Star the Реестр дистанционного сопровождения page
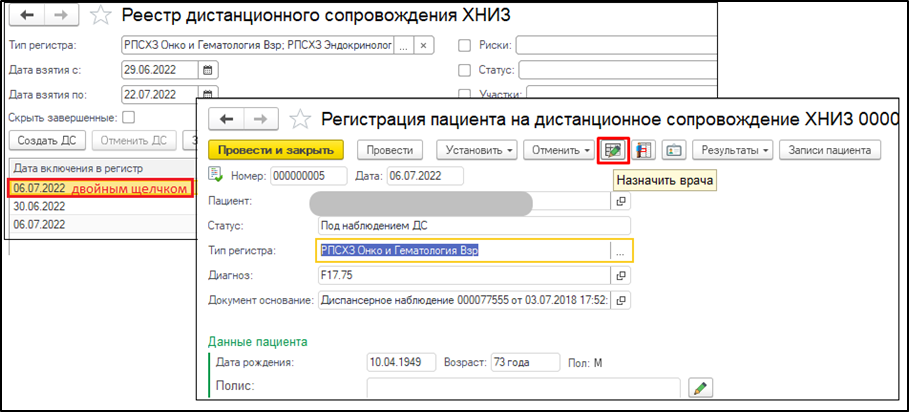 point(100,17)
